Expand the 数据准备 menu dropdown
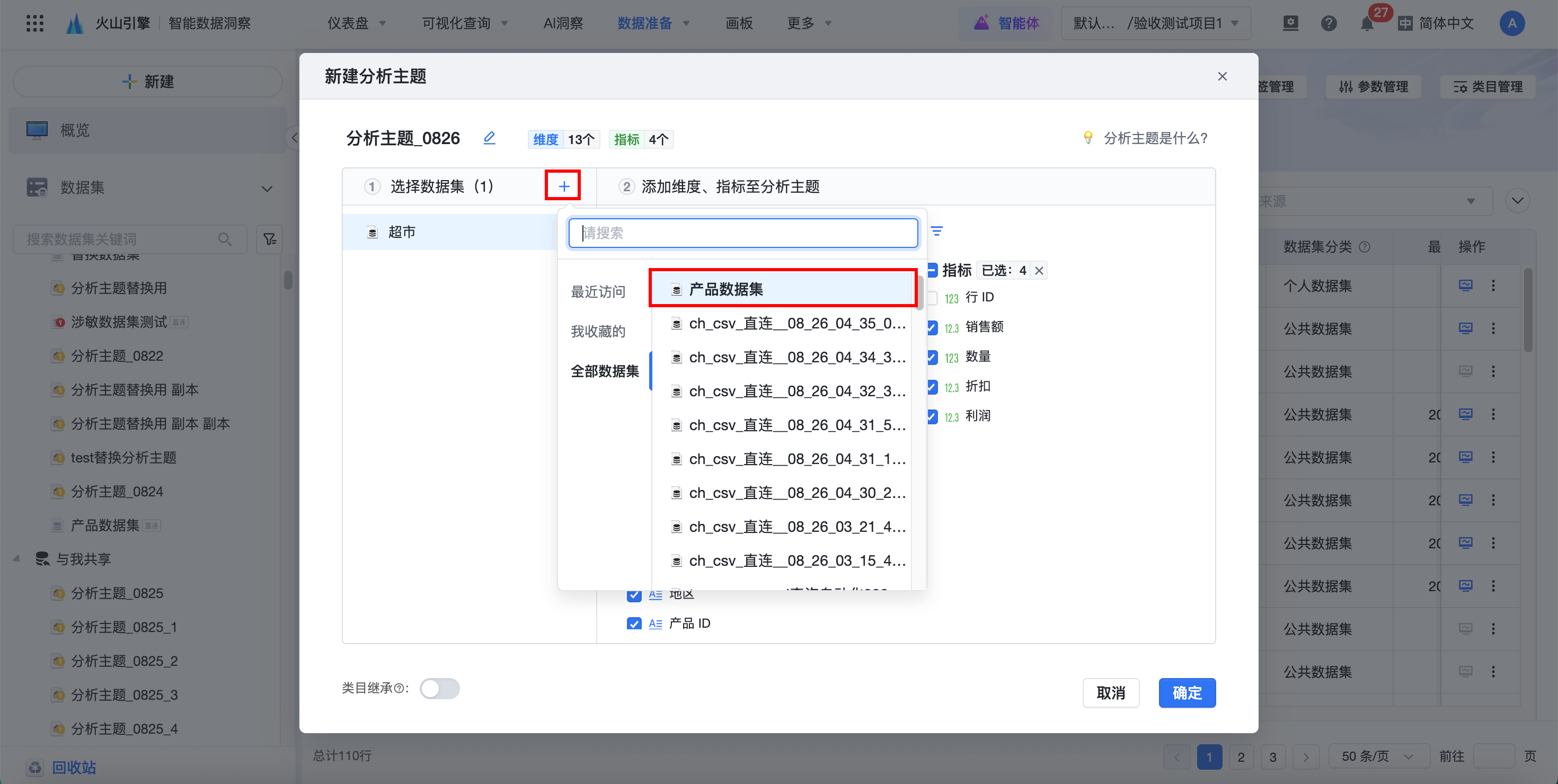 coord(653,24)
